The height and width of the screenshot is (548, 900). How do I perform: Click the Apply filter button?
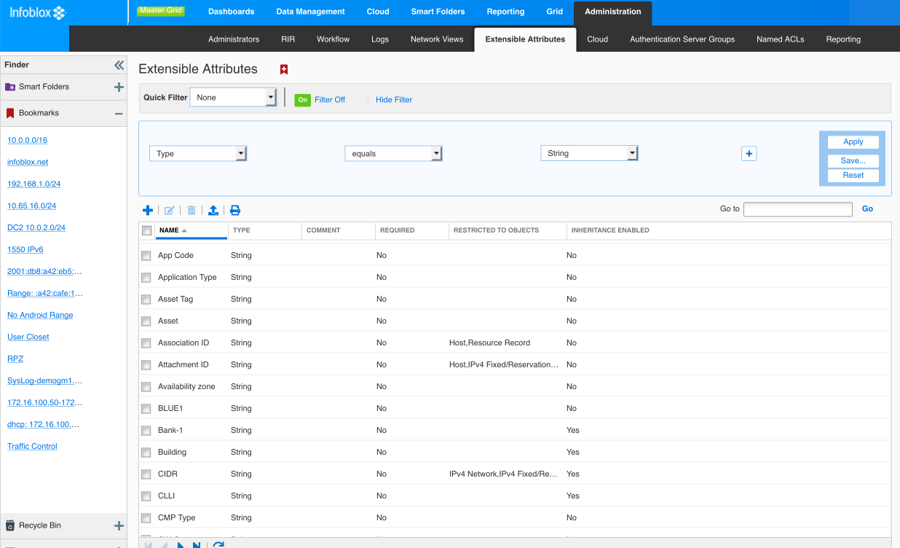pyautogui.click(x=852, y=142)
